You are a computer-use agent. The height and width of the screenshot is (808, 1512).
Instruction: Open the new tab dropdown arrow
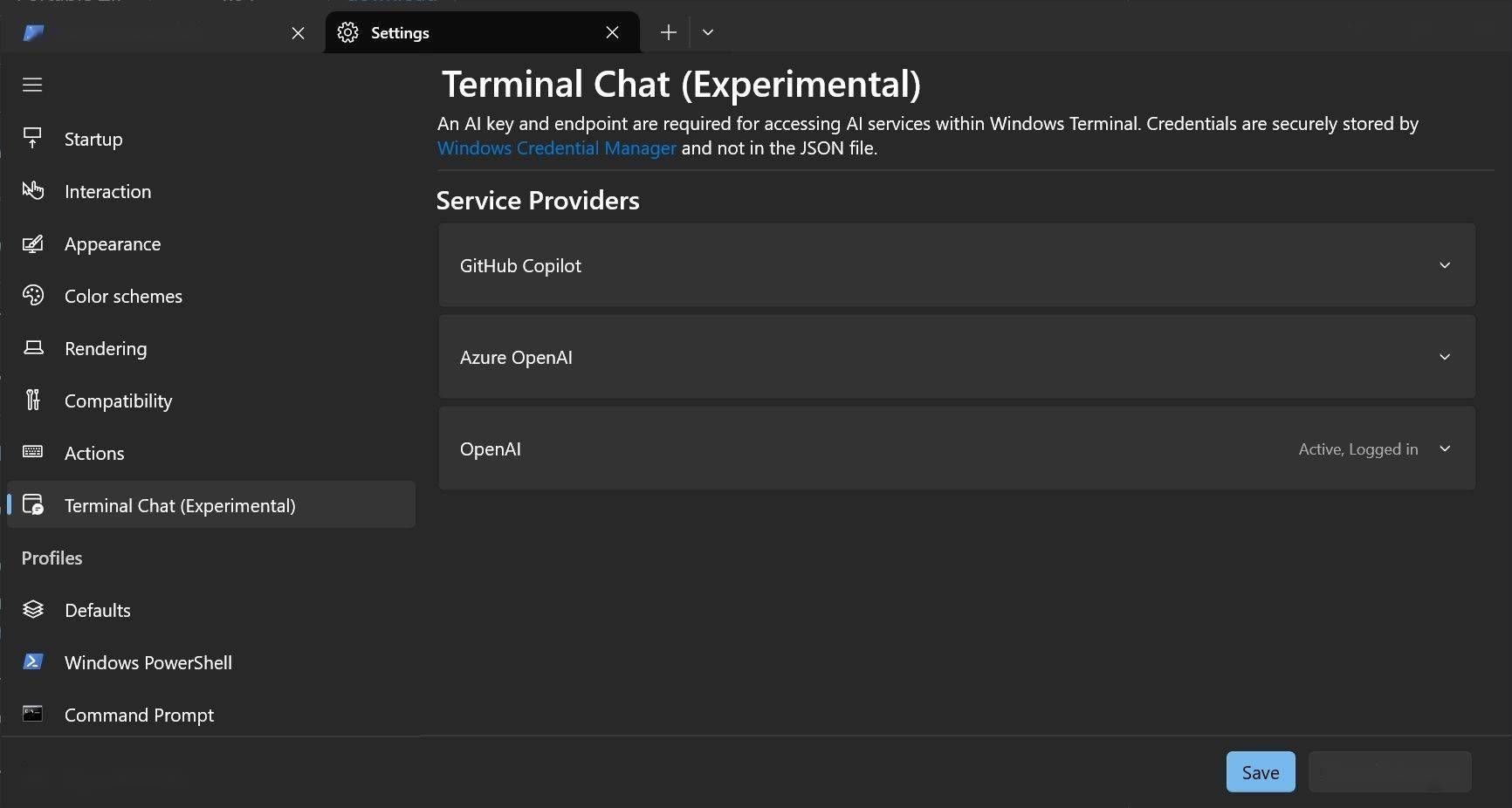(x=708, y=32)
